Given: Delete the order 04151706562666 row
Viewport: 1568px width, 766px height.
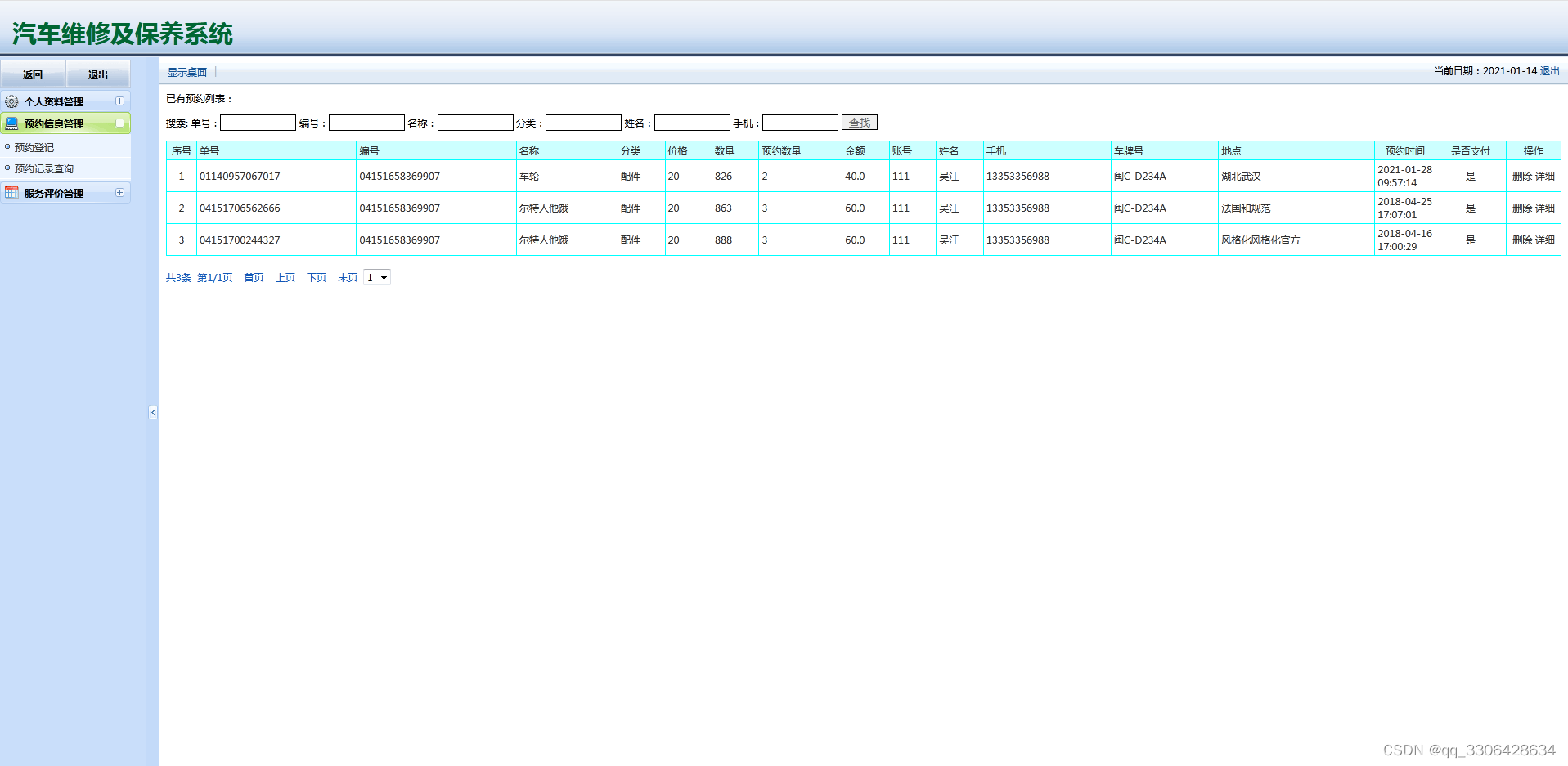Looking at the screenshot, I should [1522, 208].
